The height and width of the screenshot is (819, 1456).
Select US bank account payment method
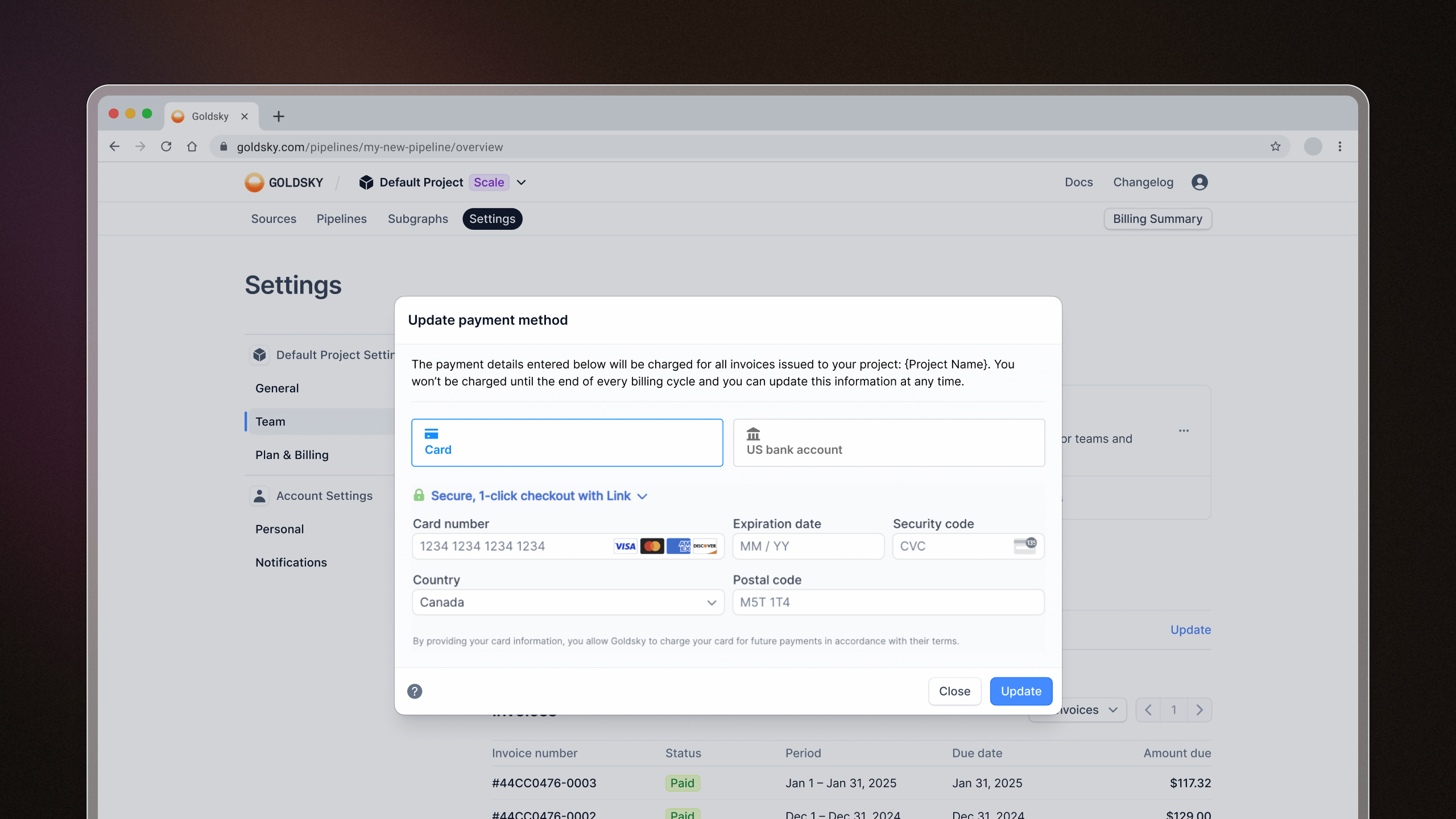pyautogui.click(x=889, y=443)
